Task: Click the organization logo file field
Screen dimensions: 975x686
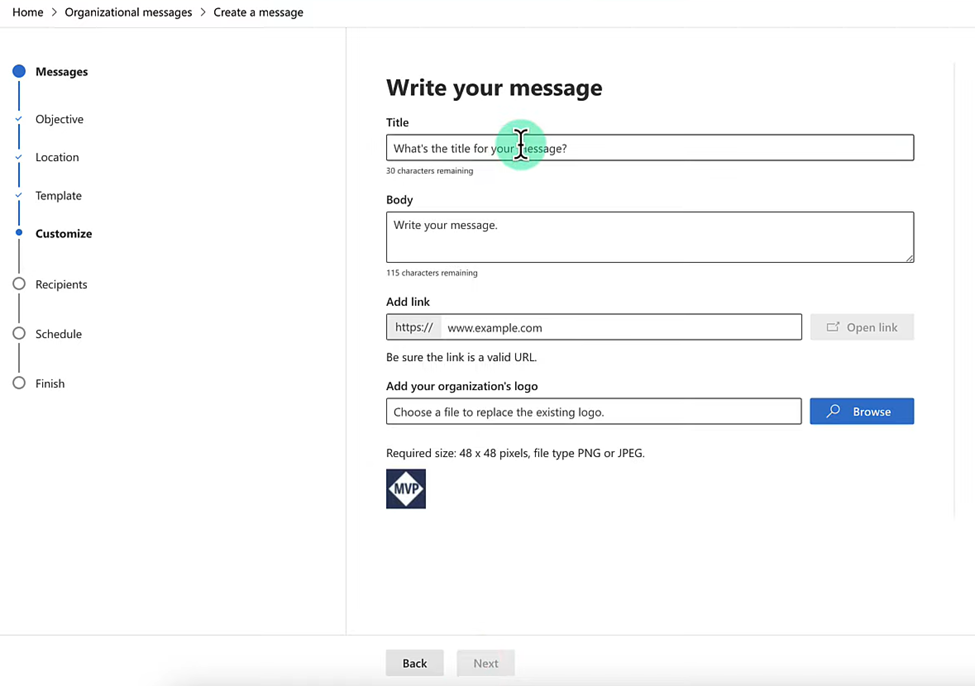Action: pyautogui.click(x=594, y=412)
